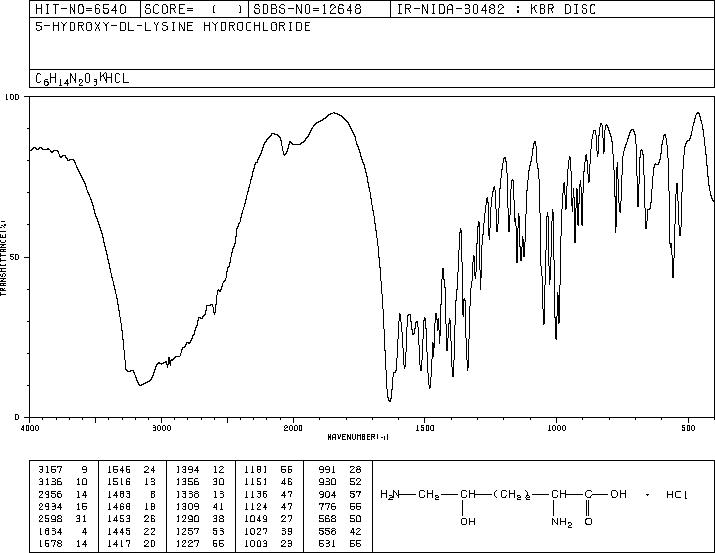Click peak table wavenumber 2934
The width and height of the screenshot is (715, 553).
click(50, 506)
